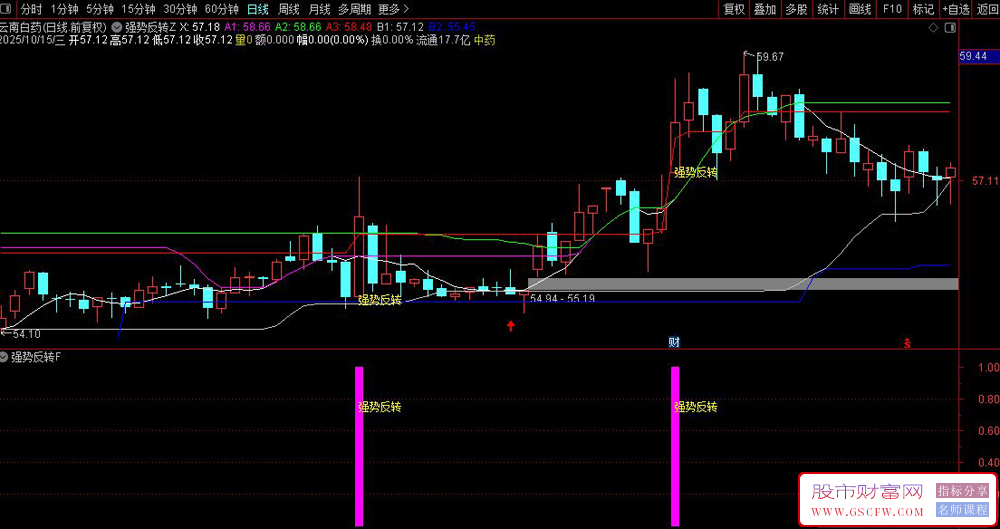Click the A2: 58.66 indicator value
Viewport: 1000px width, 529px height.
[x=298, y=27]
